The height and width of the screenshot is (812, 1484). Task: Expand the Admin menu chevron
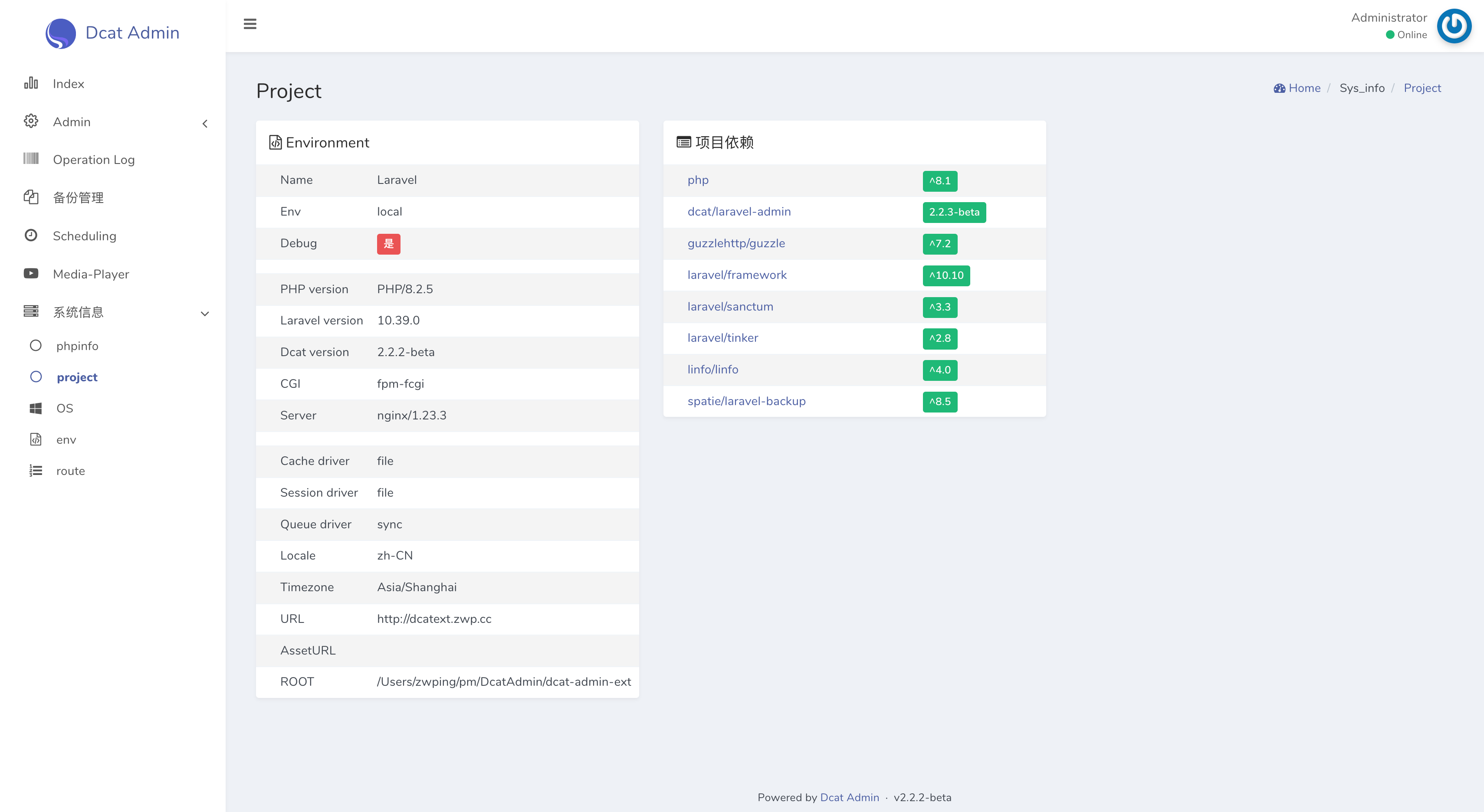click(x=205, y=123)
